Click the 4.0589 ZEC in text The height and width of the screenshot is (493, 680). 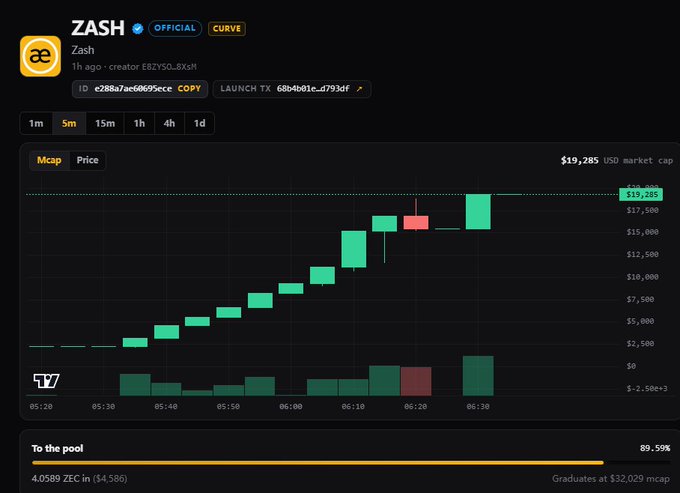tap(61, 479)
